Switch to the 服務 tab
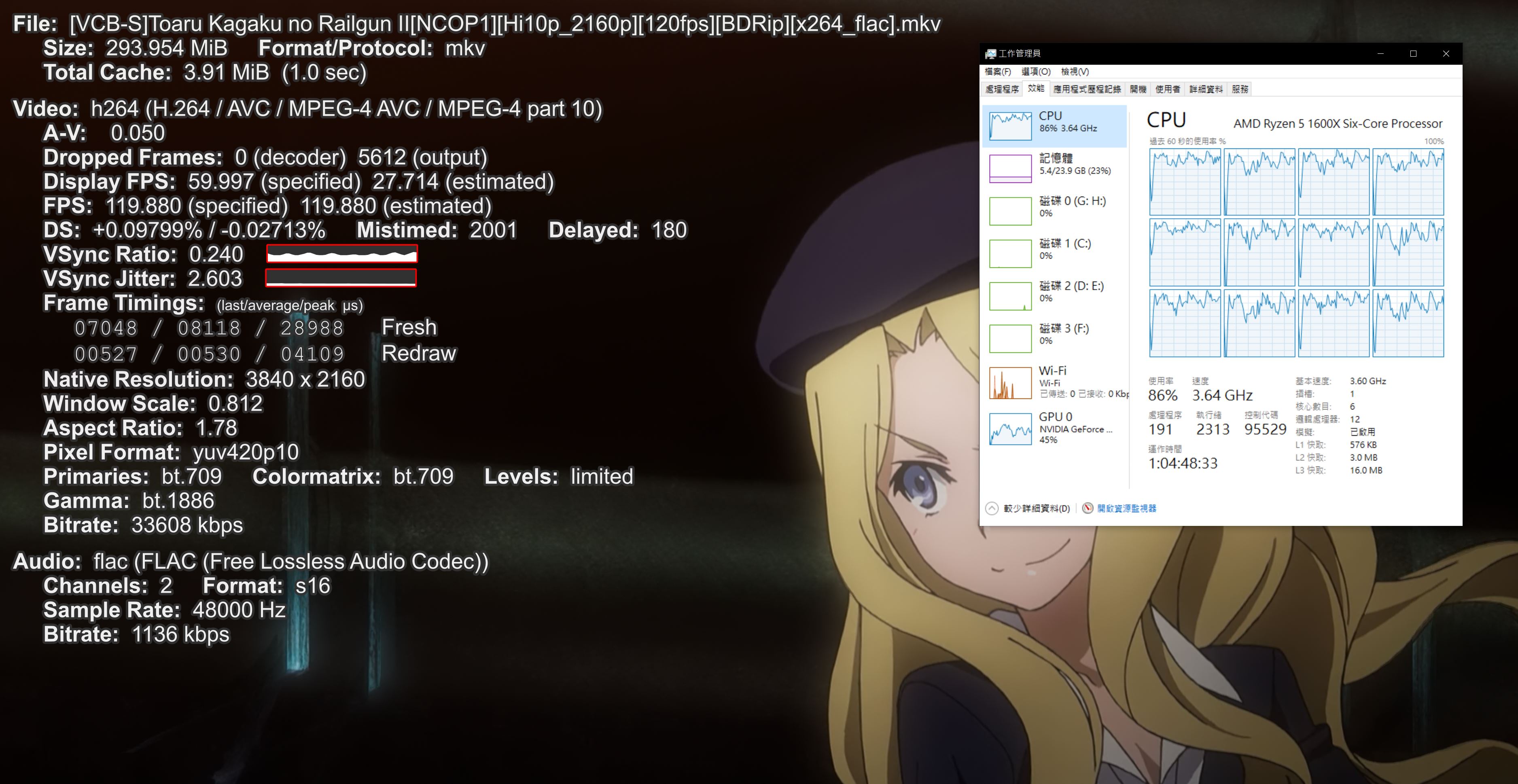Image resolution: width=1518 pixels, height=784 pixels. coord(1240,89)
